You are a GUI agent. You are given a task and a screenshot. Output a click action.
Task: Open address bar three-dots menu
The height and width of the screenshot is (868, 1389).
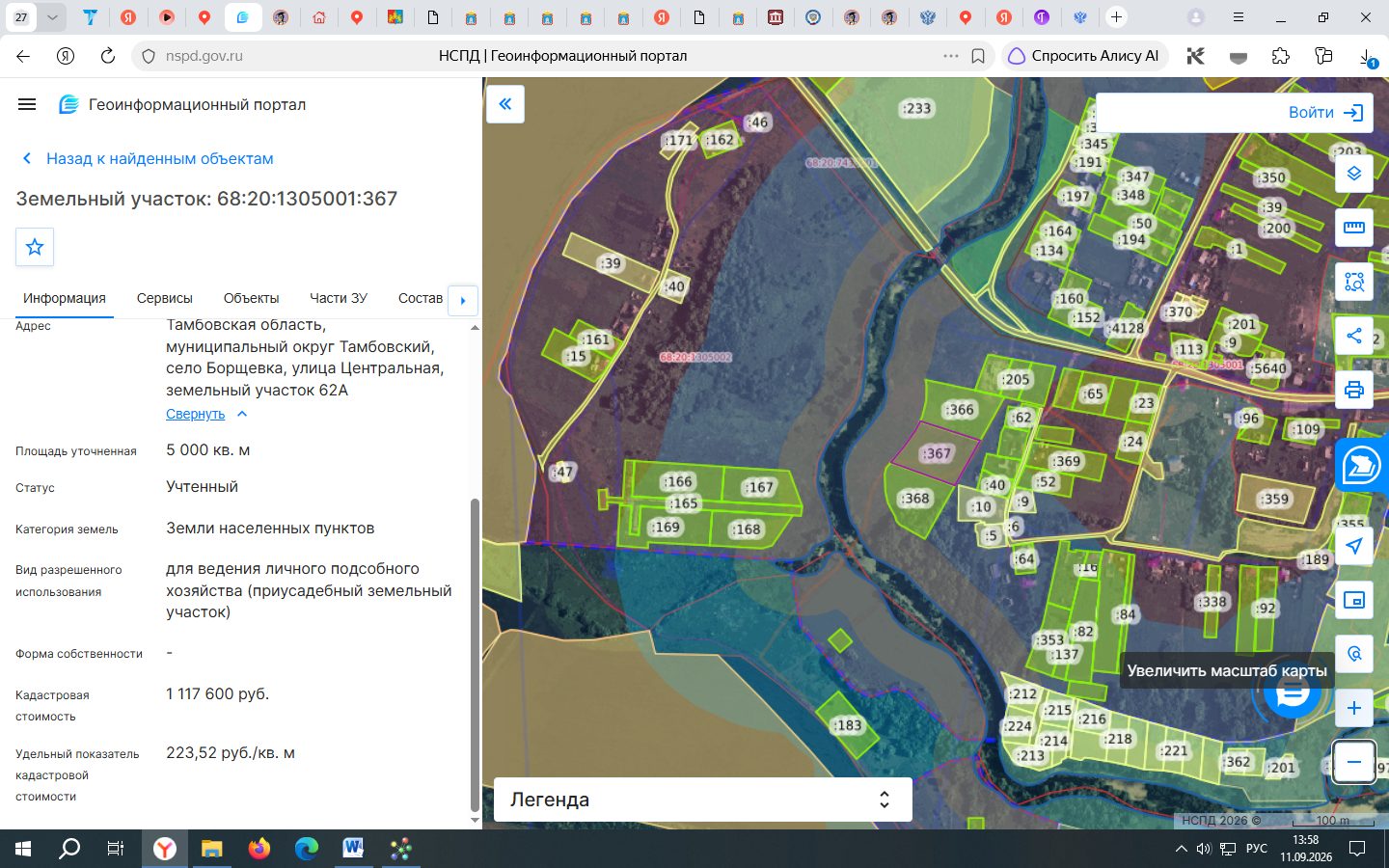951,56
